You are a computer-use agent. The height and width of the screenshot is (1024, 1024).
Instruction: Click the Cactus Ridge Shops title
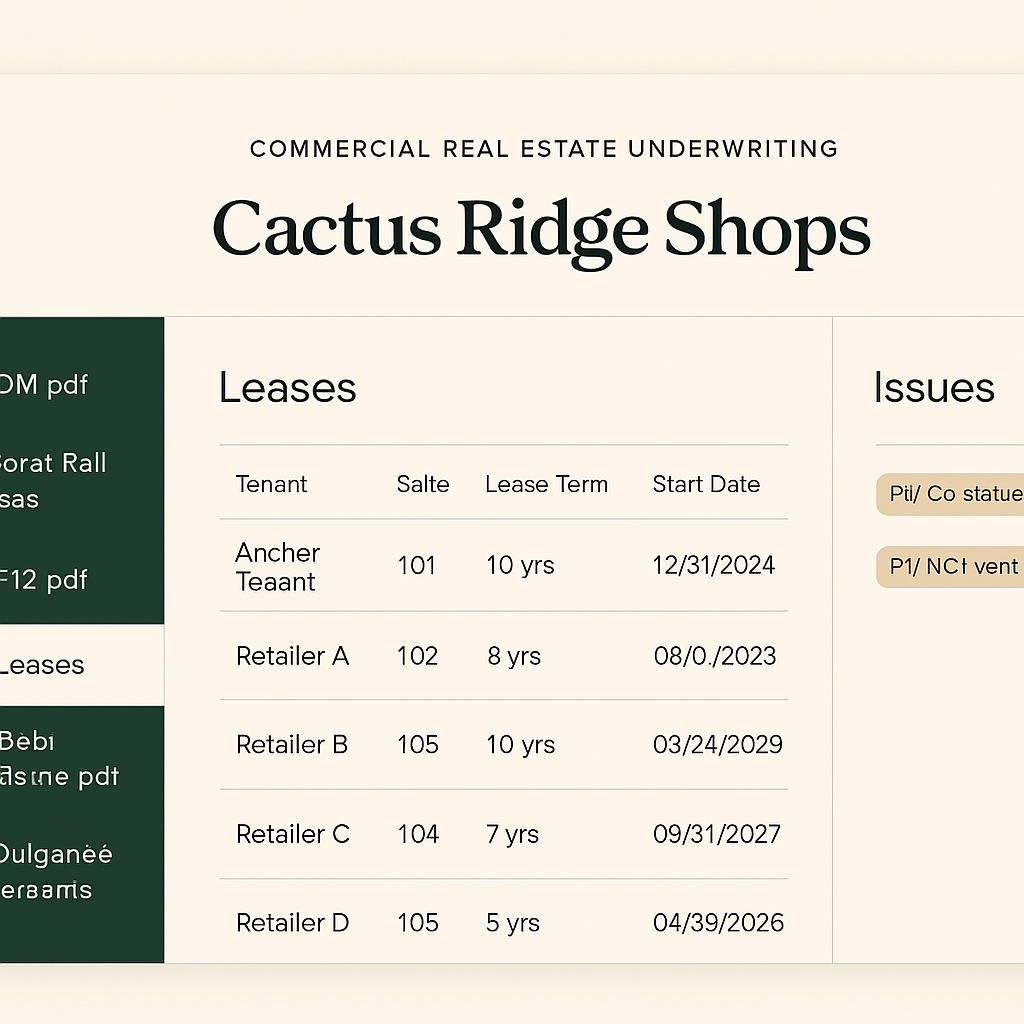(x=541, y=232)
